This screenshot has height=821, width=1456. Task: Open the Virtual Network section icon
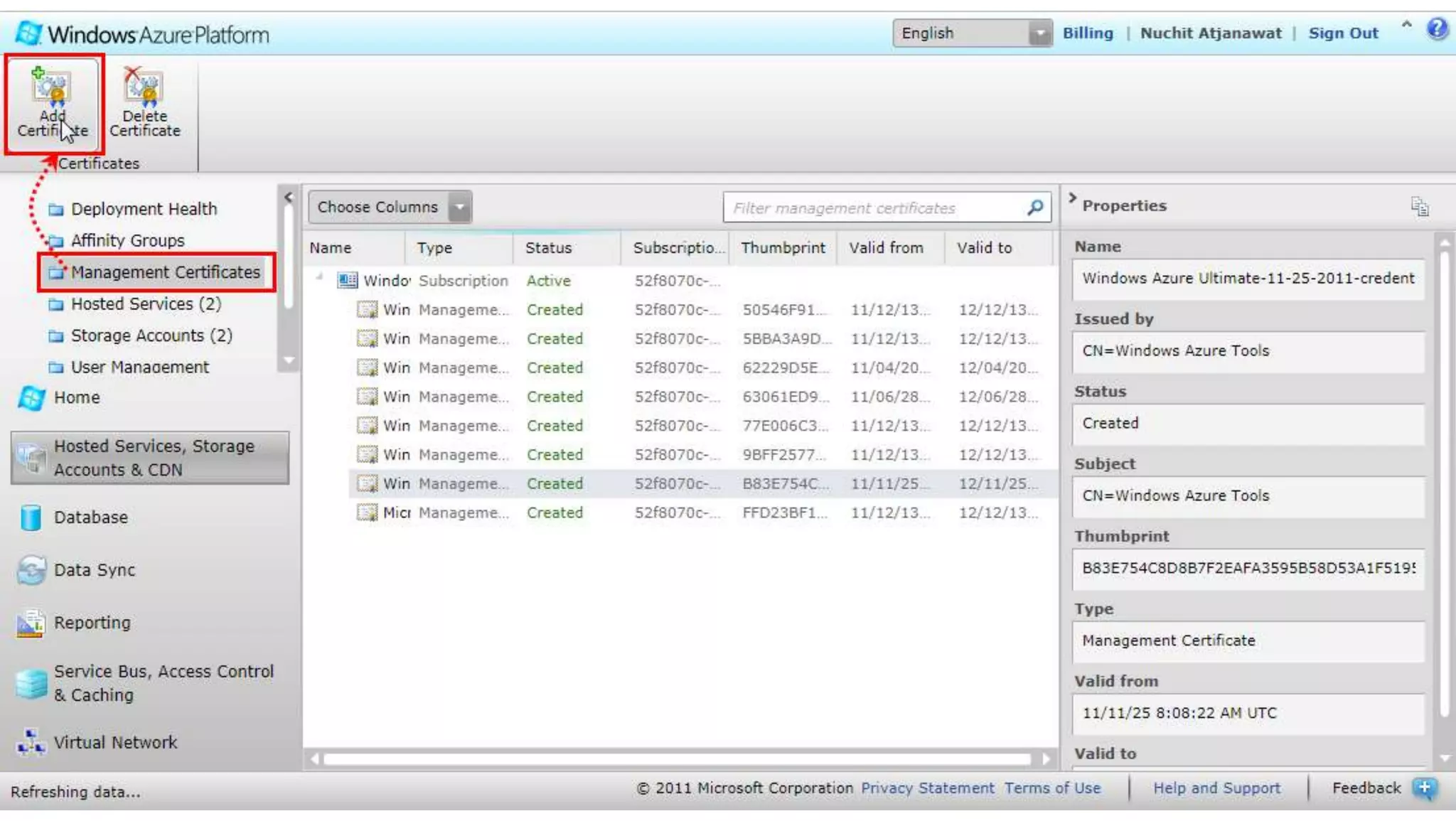pos(31,742)
